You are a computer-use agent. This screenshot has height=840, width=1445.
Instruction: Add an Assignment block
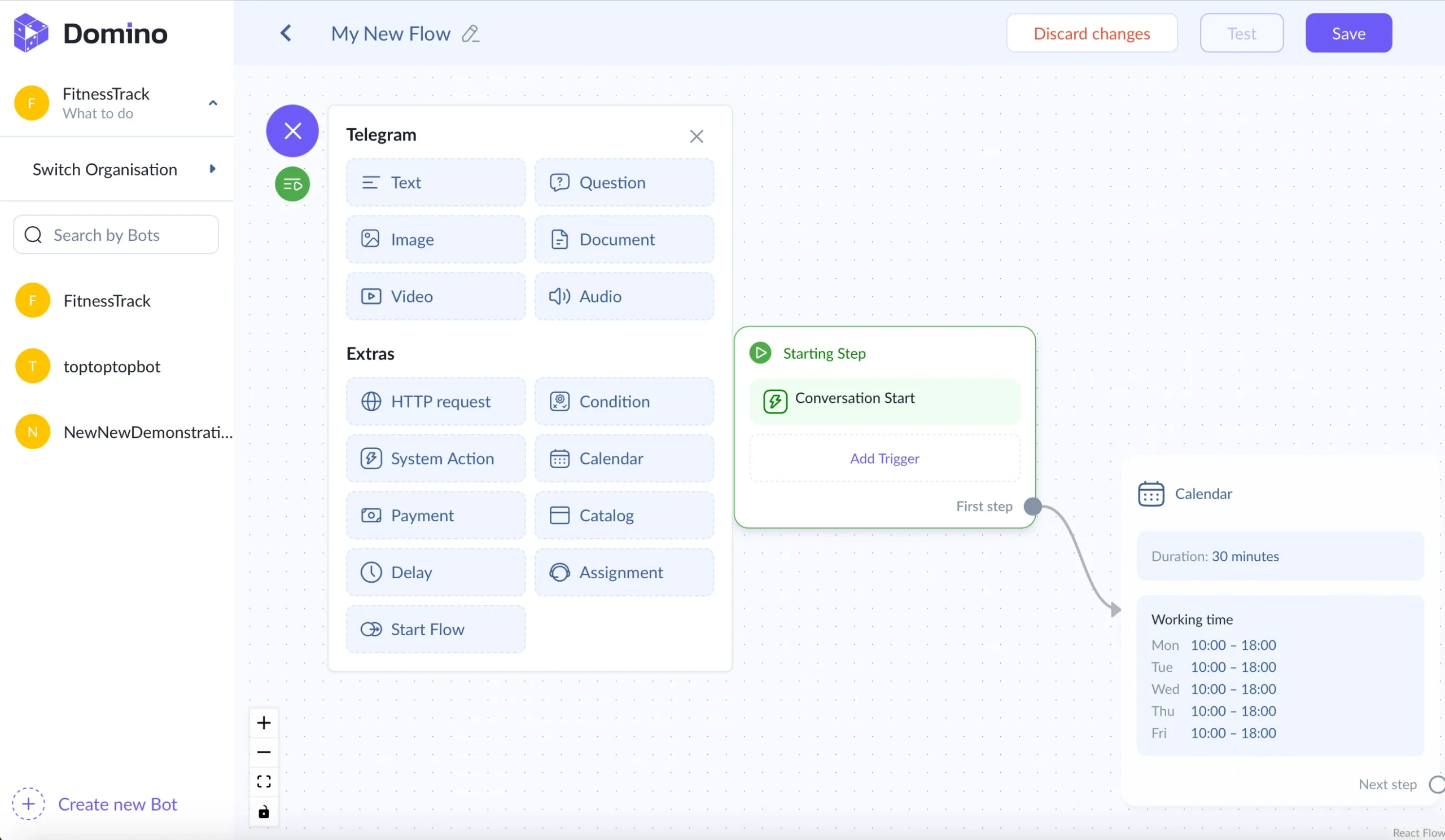click(x=624, y=572)
